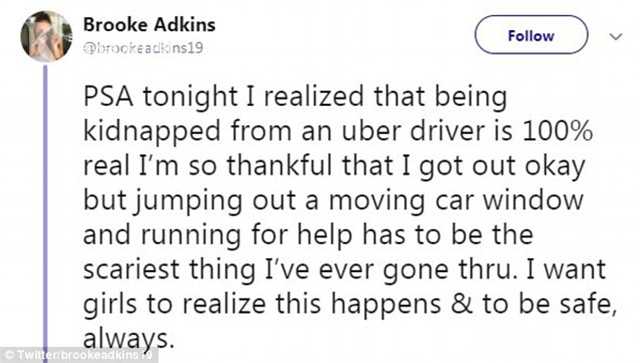The image size is (640, 363).
Task: Click the Follow button
Action: coord(531,35)
